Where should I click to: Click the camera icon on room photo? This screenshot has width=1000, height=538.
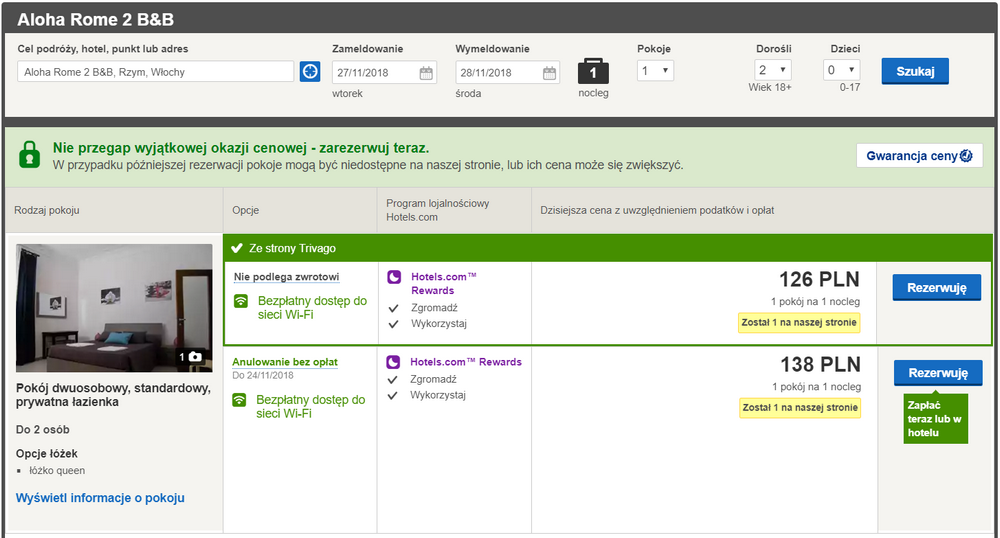pyautogui.click(x=195, y=357)
